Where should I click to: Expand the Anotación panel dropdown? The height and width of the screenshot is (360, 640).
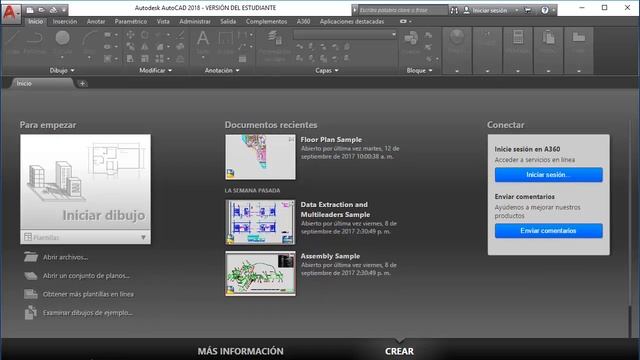pos(222,71)
